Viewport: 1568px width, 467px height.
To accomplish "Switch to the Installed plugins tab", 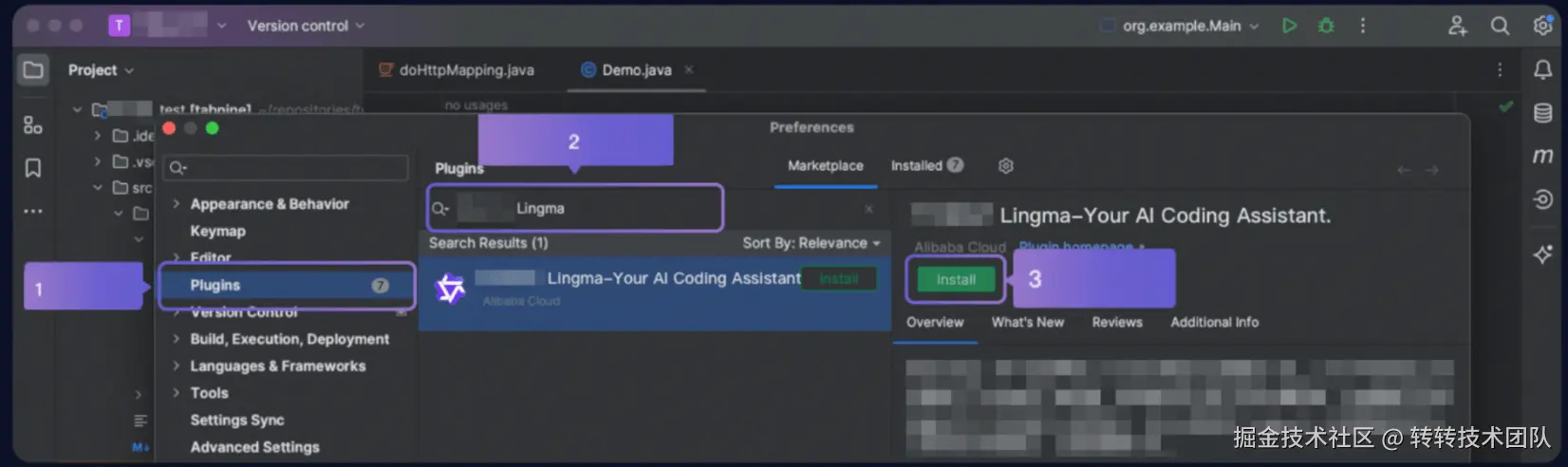I will coord(926,166).
